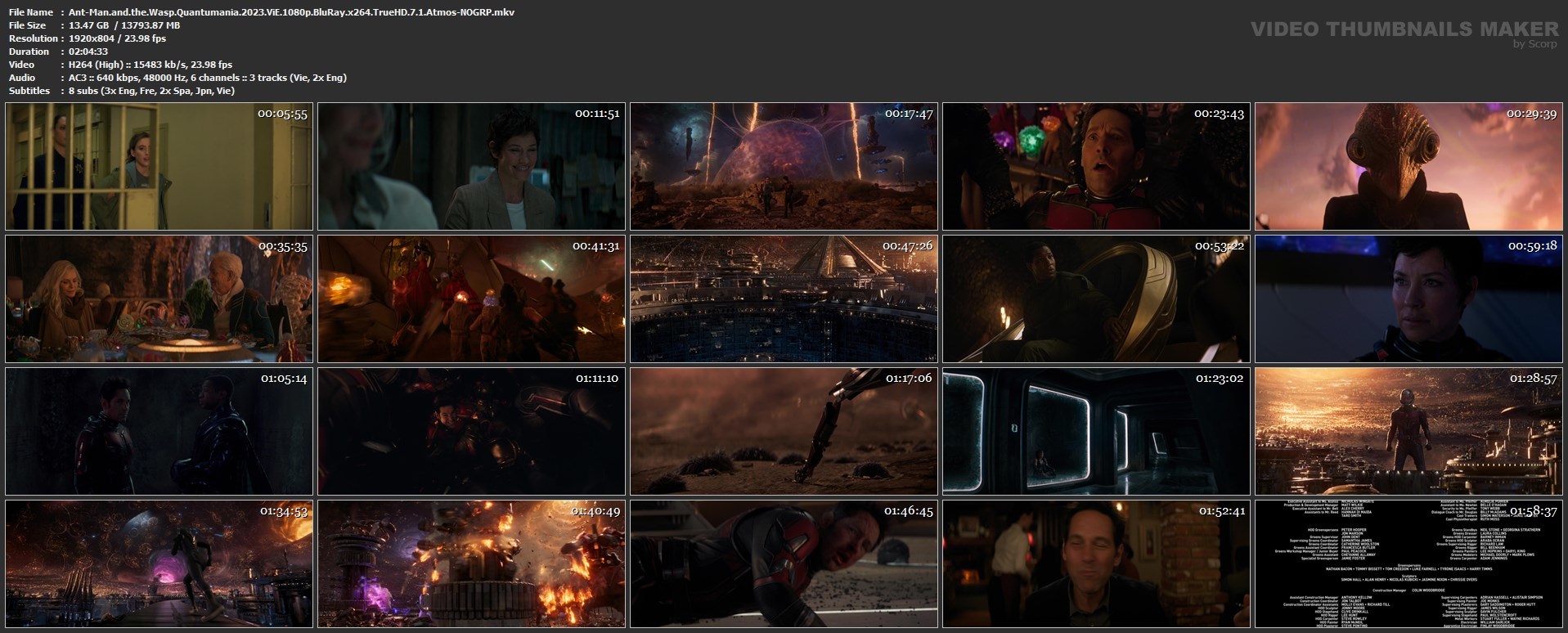The width and height of the screenshot is (1568, 633).
Task: Select the frame stamped 01:52:41
Action: (1096, 563)
